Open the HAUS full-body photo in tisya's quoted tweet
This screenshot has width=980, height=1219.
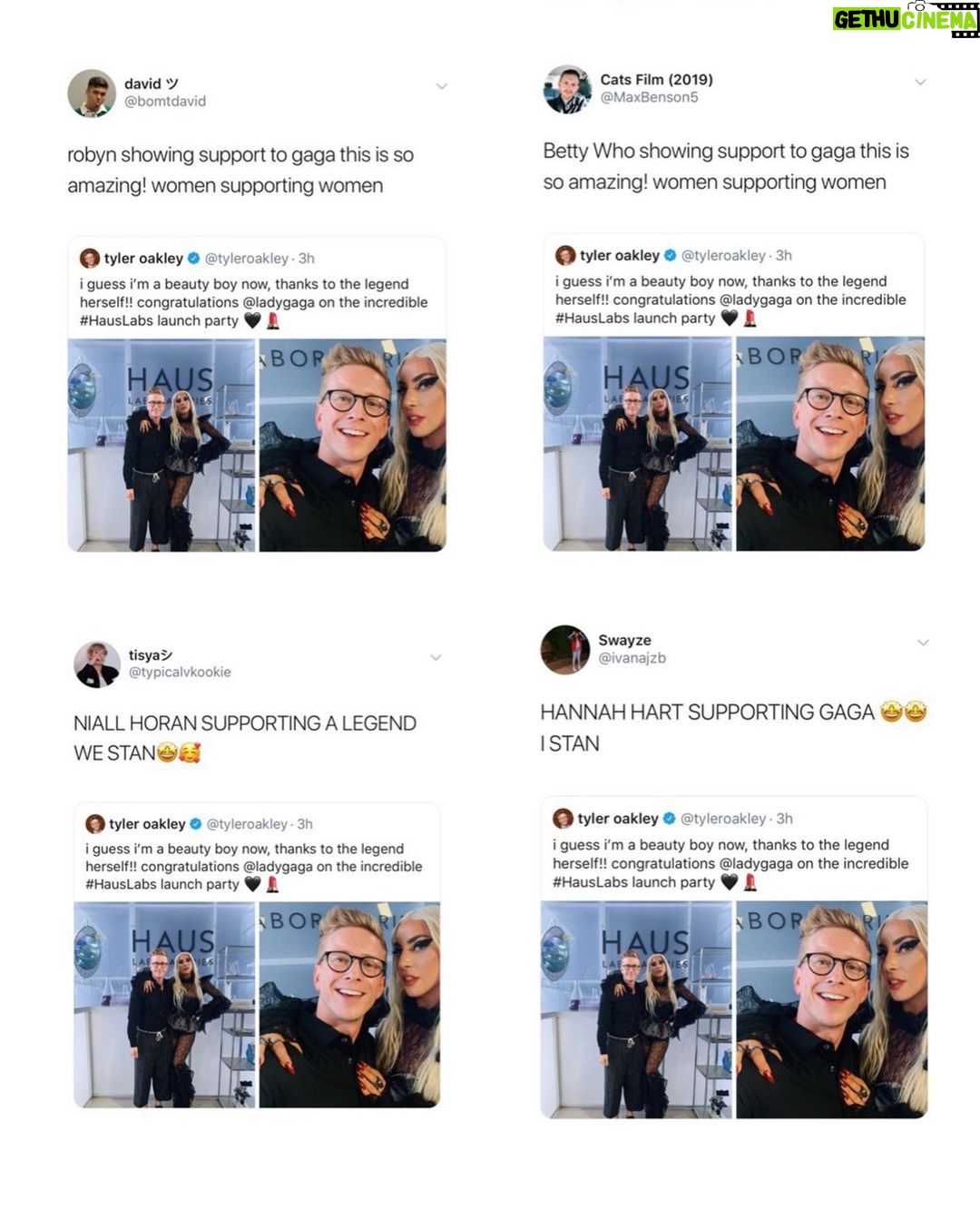(x=164, y=1005)
